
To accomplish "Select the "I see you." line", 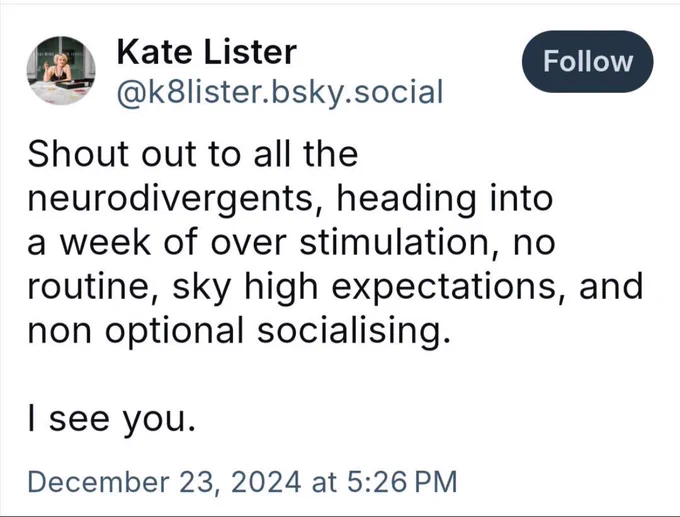I will (x=111, y=419).
